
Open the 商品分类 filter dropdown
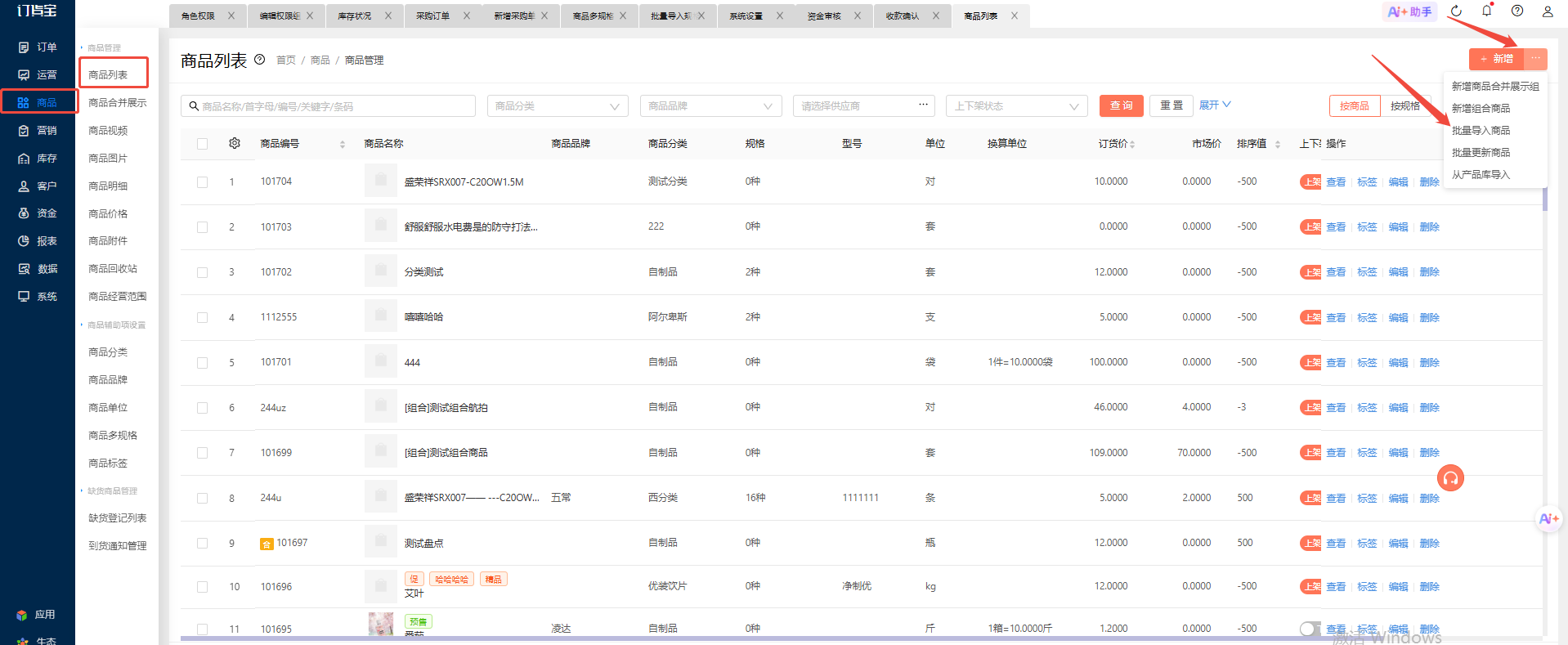tap(558, 106)
